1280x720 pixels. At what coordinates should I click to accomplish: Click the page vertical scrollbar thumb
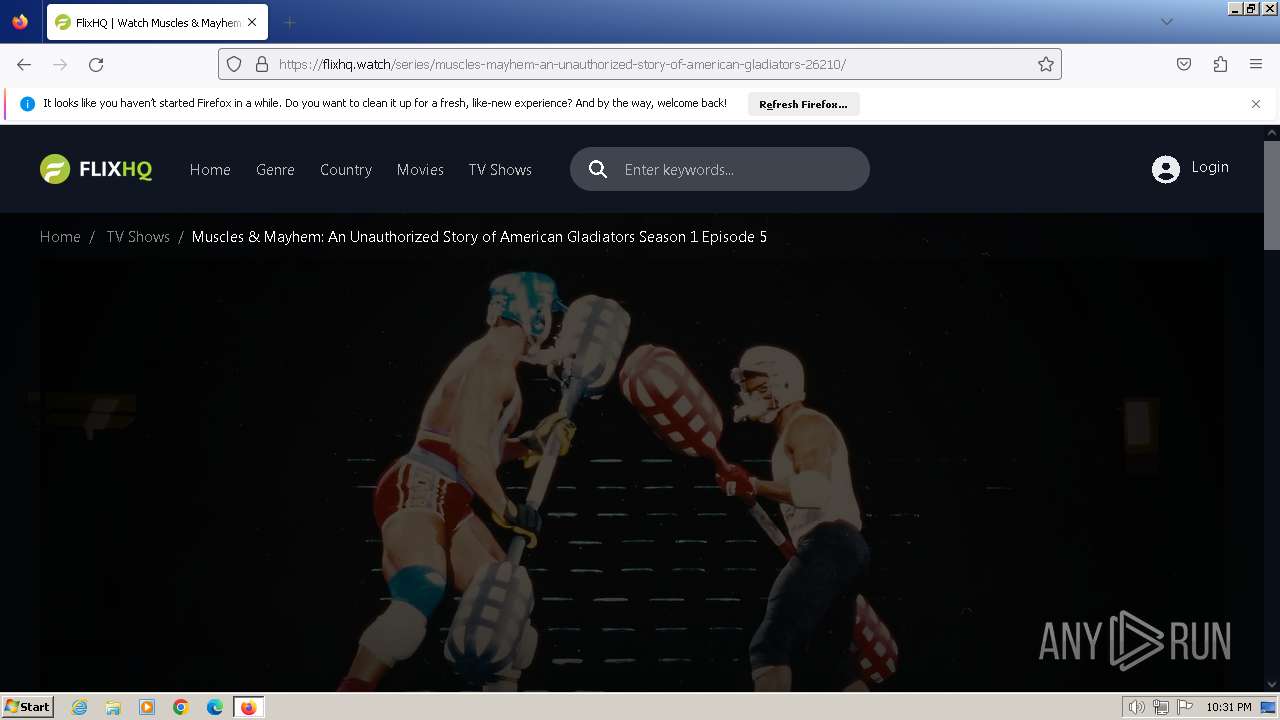[x=1272, y=195]
